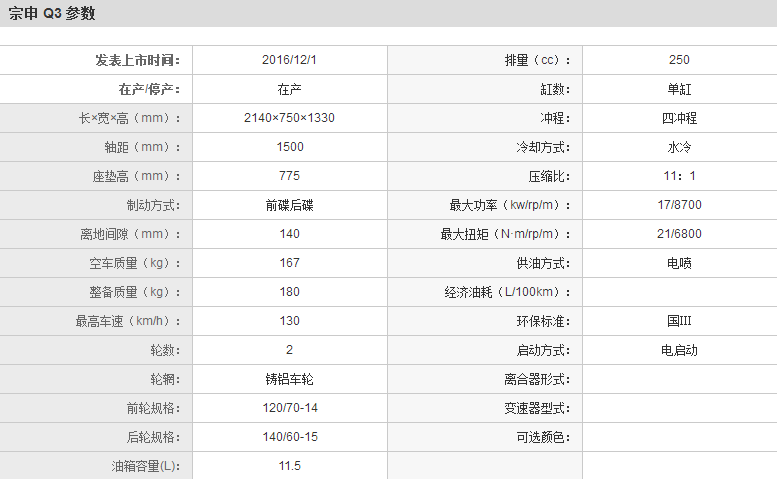Viewport: 777px width, 479px height.
Task: Select the 国III emission standard value
Action: (x=679, y=321)
